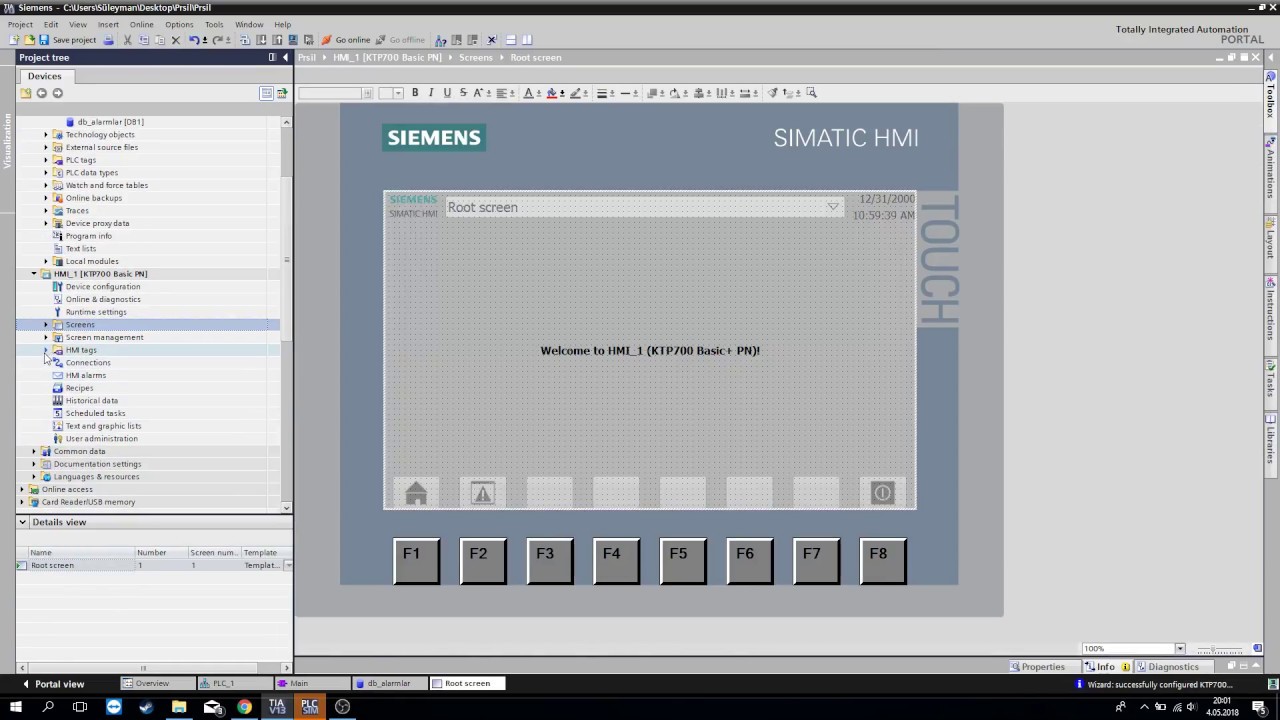This screenshot has width=1280, height=720.
Task: Click the tree forward navigation arrow
Action: (57, 93)
